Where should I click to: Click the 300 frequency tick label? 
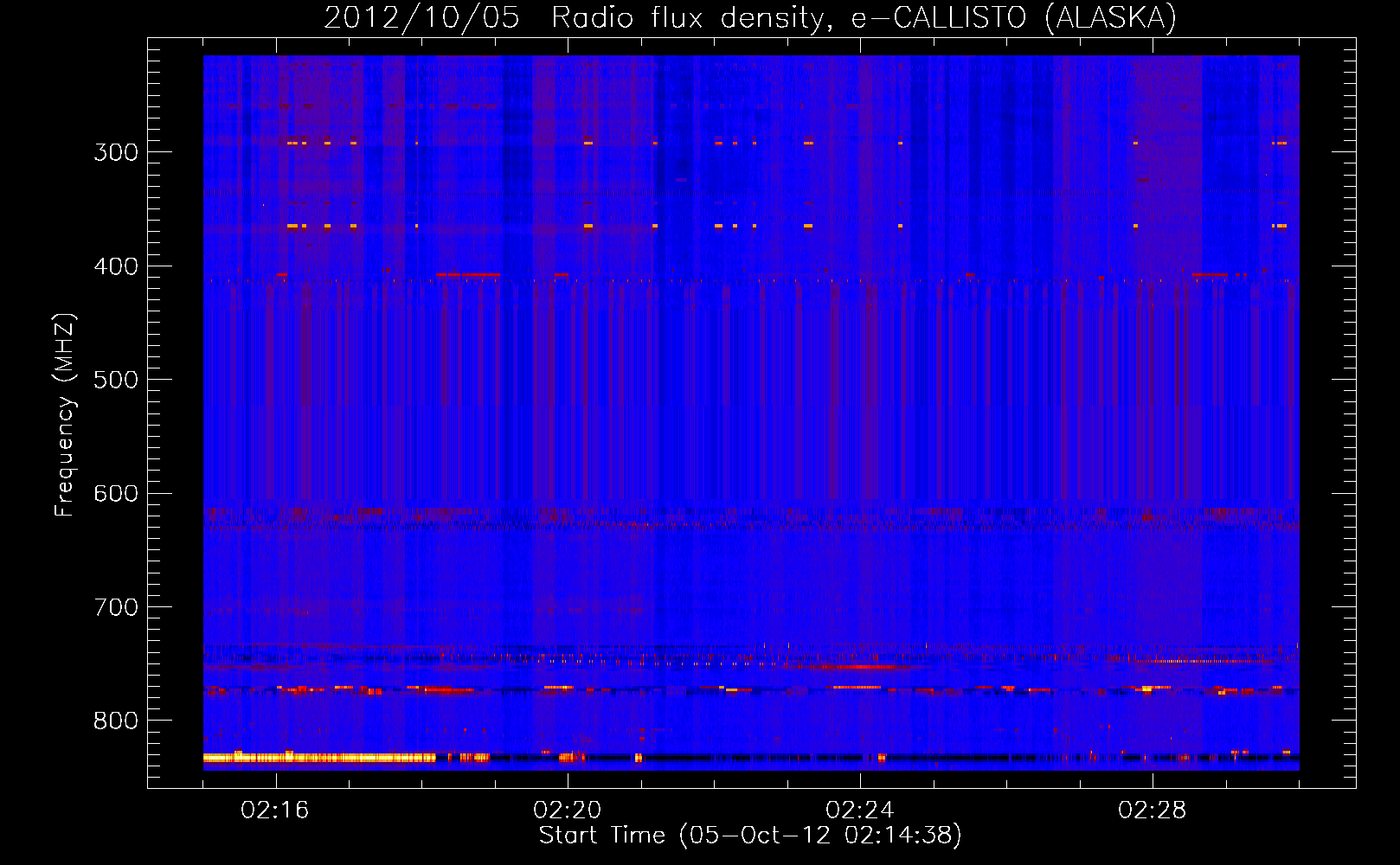pos(116,152)
